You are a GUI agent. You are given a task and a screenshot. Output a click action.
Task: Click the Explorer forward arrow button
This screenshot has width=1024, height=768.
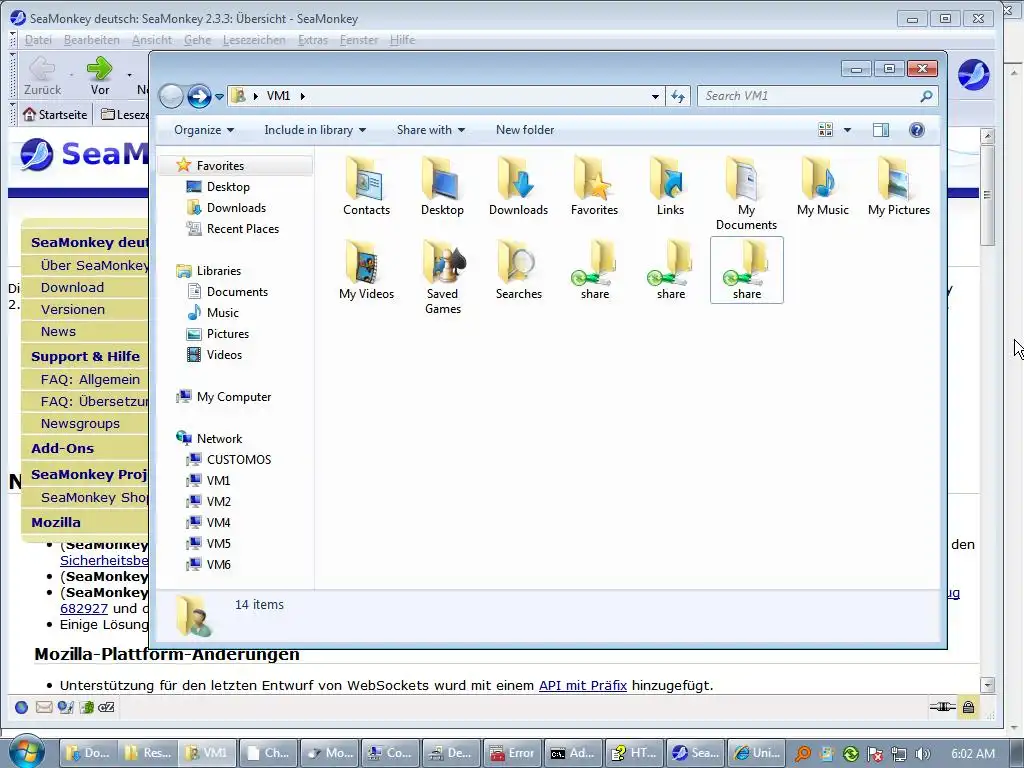[x=199, y=97]
